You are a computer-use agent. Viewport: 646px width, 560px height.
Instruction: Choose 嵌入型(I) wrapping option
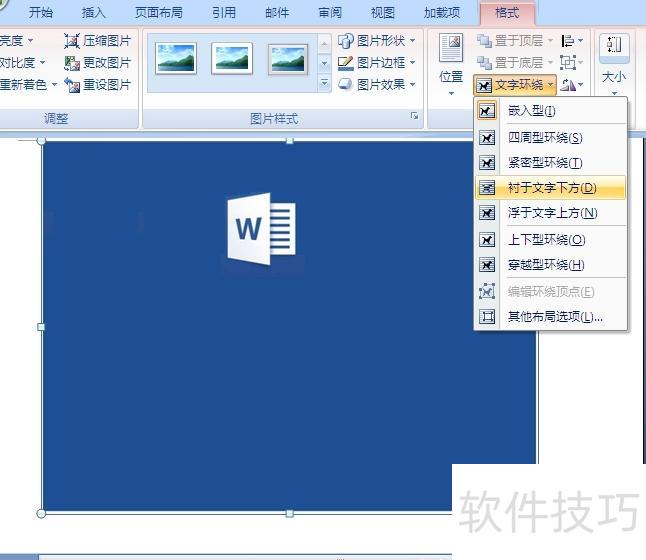tap(550, 110)
